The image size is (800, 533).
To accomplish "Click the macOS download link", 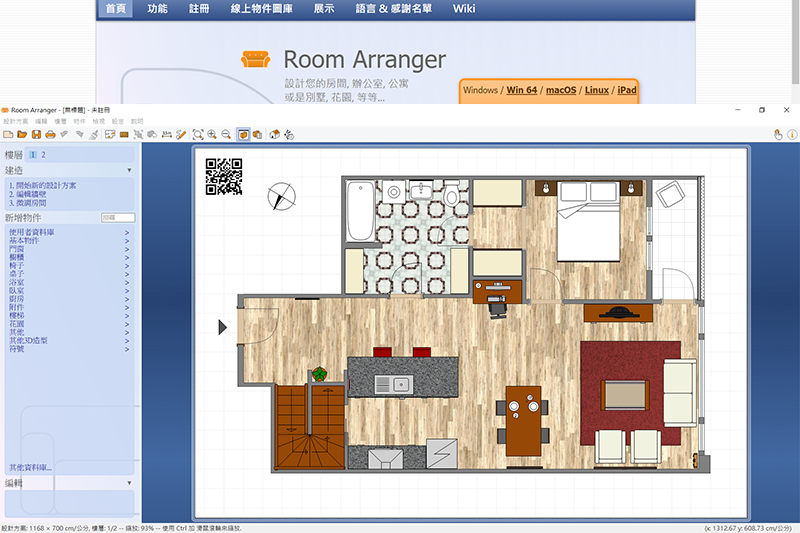I will coord(561,90).
